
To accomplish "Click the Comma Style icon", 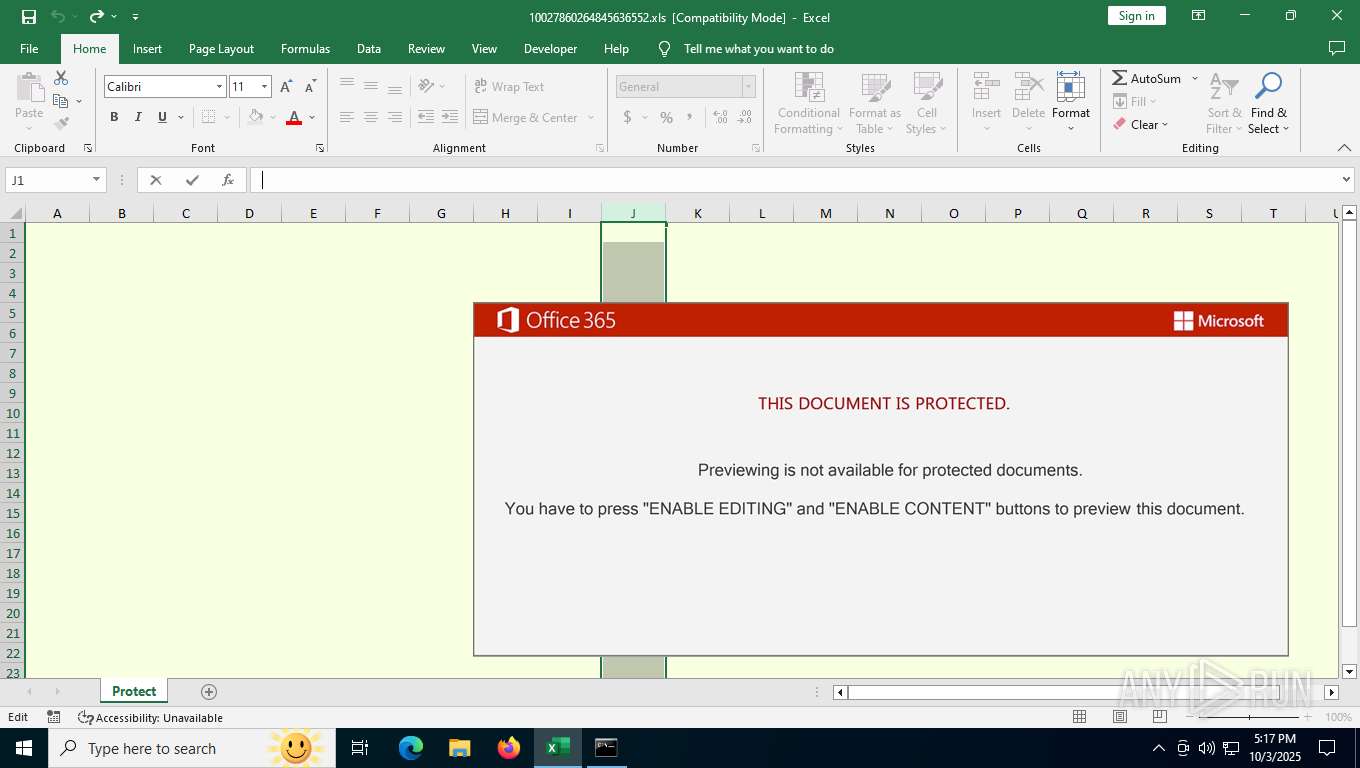I will [x=690, y=117].
